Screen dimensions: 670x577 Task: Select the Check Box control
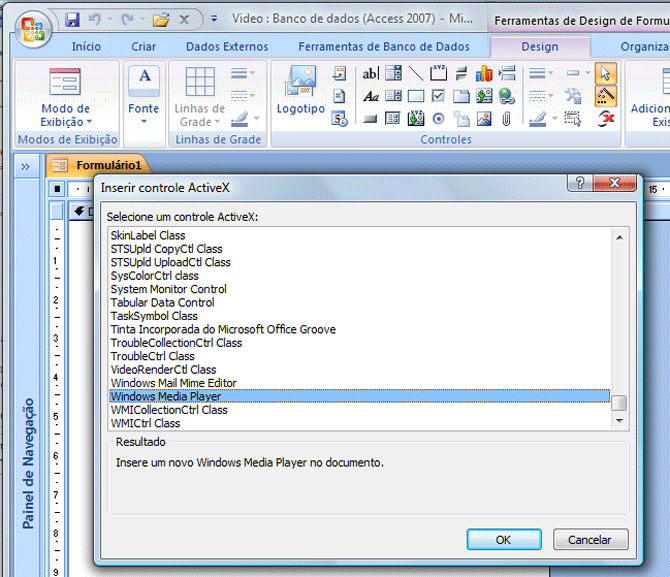click(x=438, y=96)
